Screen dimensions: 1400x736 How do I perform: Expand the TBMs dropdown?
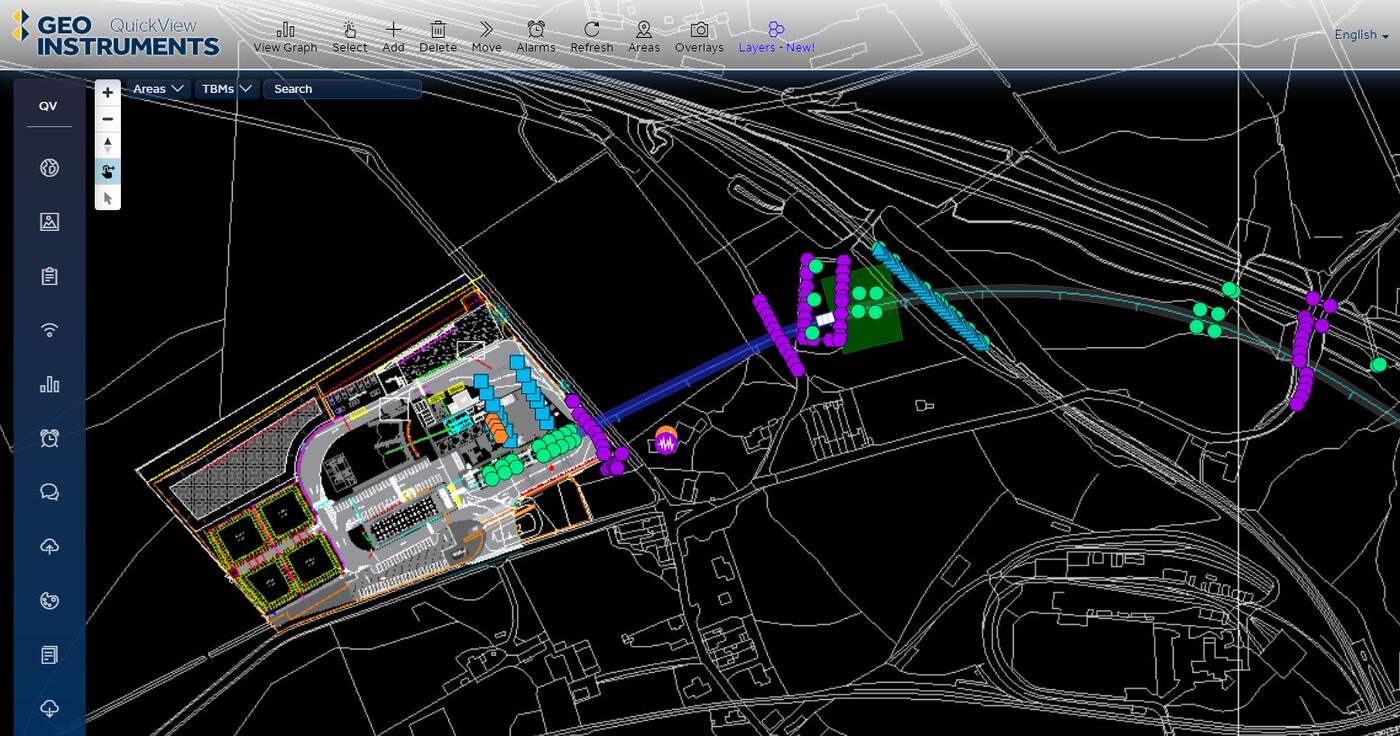coord(227,89)
